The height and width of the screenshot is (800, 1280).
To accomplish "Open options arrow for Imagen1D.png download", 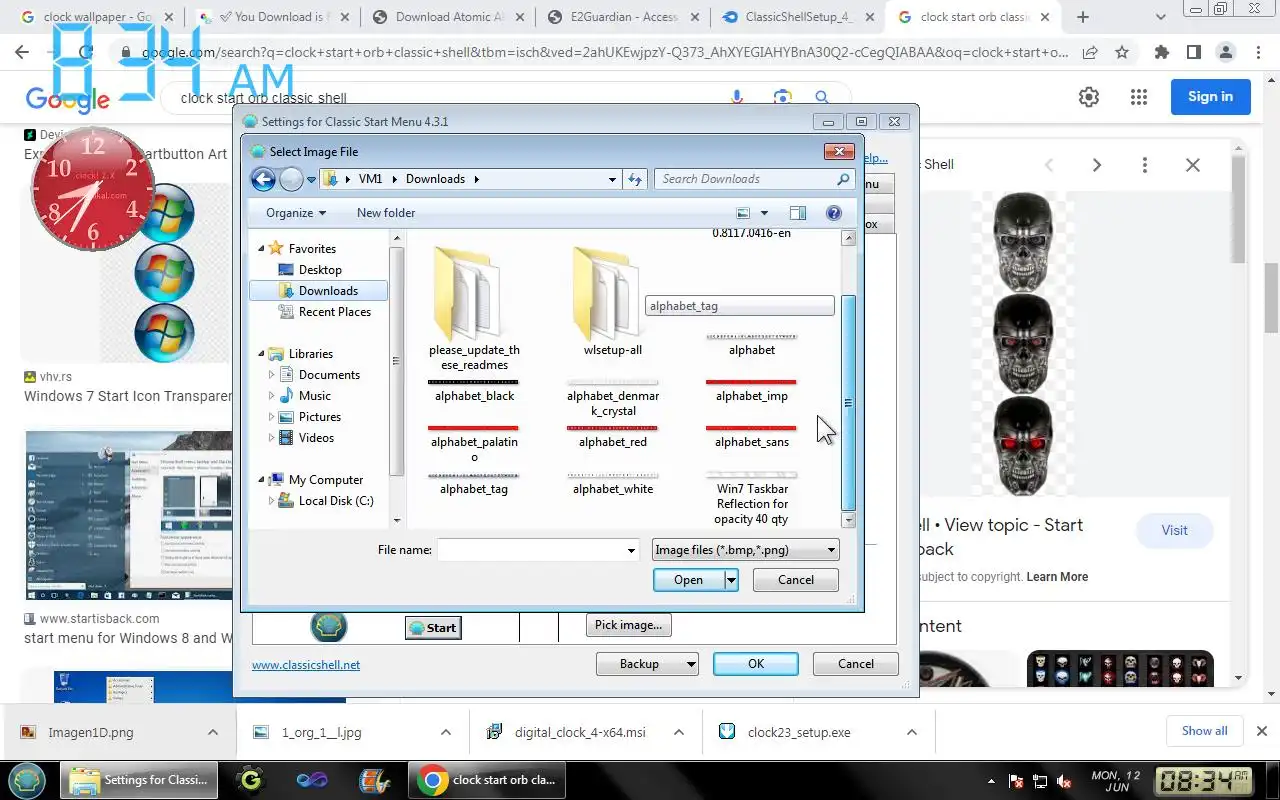I will (x=213, y=732).
